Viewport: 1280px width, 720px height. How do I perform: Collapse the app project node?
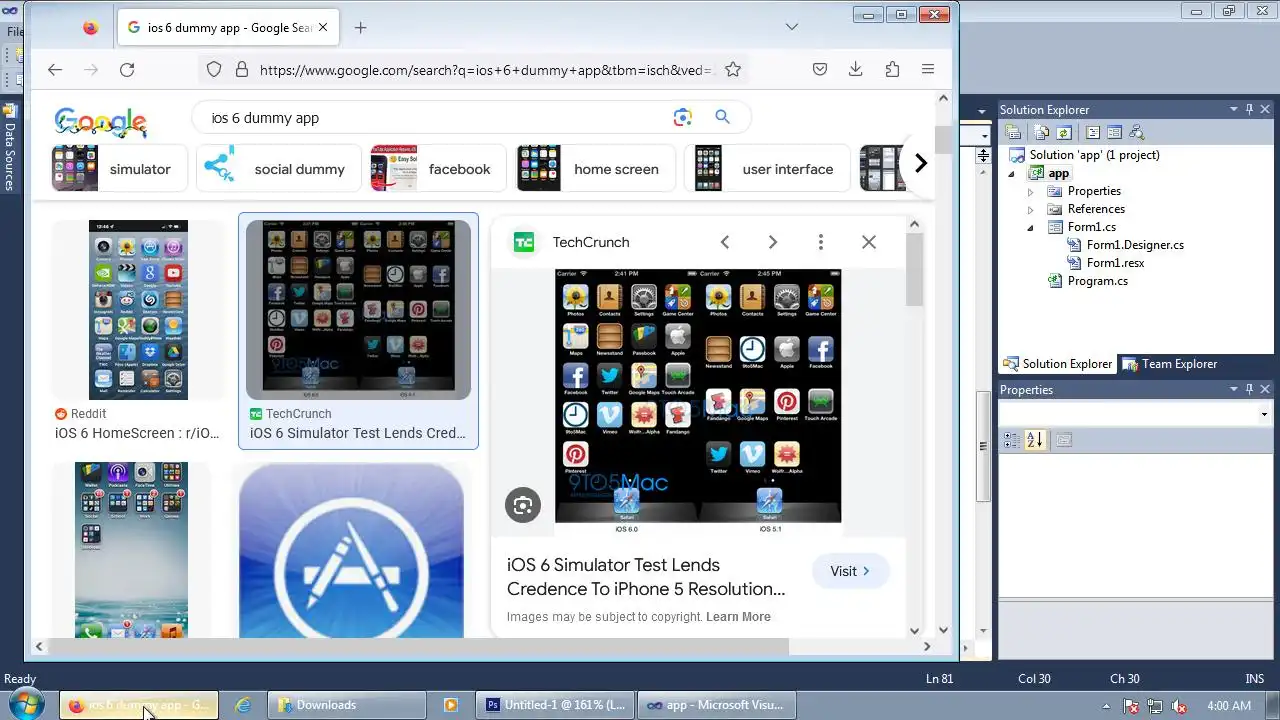click(1013, 173)
